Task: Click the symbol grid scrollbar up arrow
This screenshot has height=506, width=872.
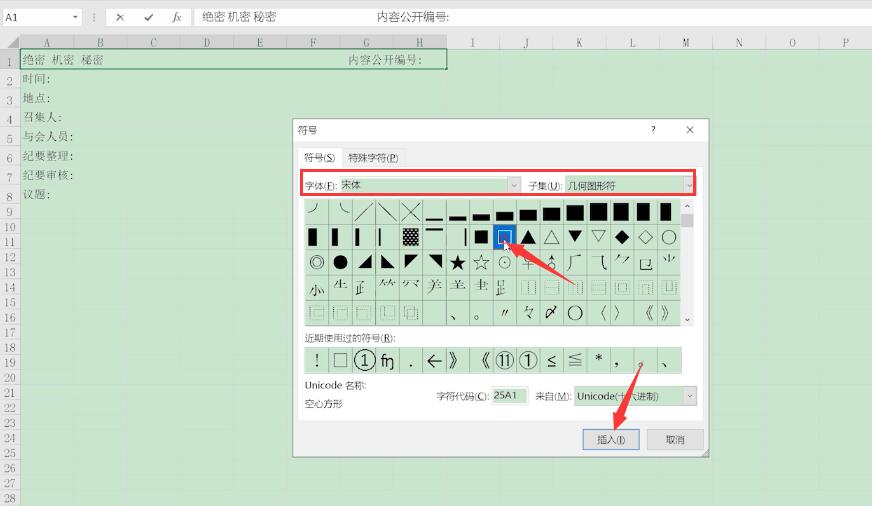Action: tap(687, 206)
